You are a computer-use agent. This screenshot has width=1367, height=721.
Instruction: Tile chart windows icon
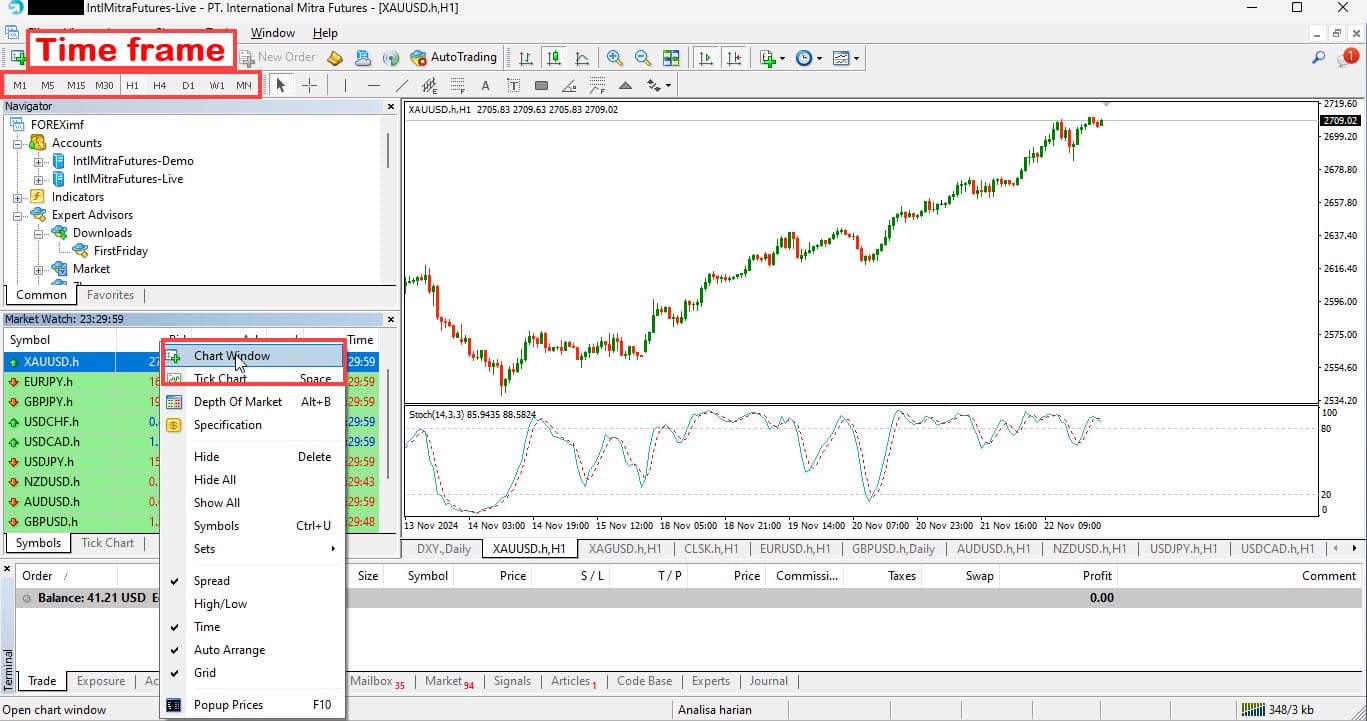[x=671, y=58]
